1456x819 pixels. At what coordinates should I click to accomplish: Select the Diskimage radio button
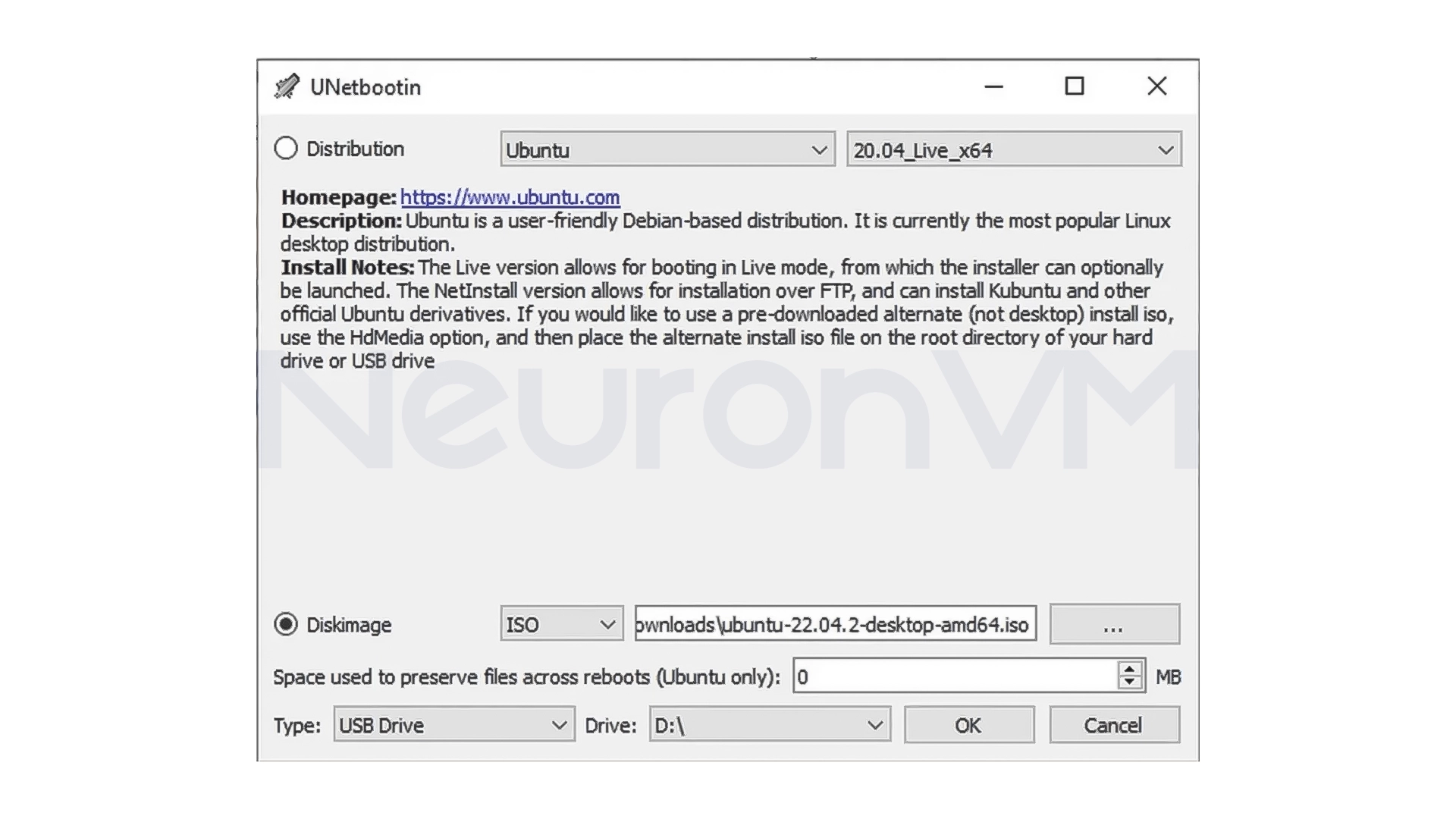coord(286,624)
